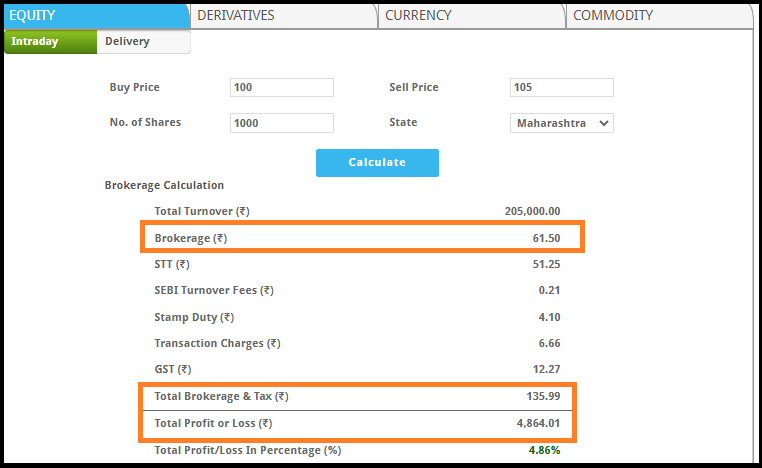
Task: Click the Stamp Duty value 4.10
Action: click(x=549, y=317)
